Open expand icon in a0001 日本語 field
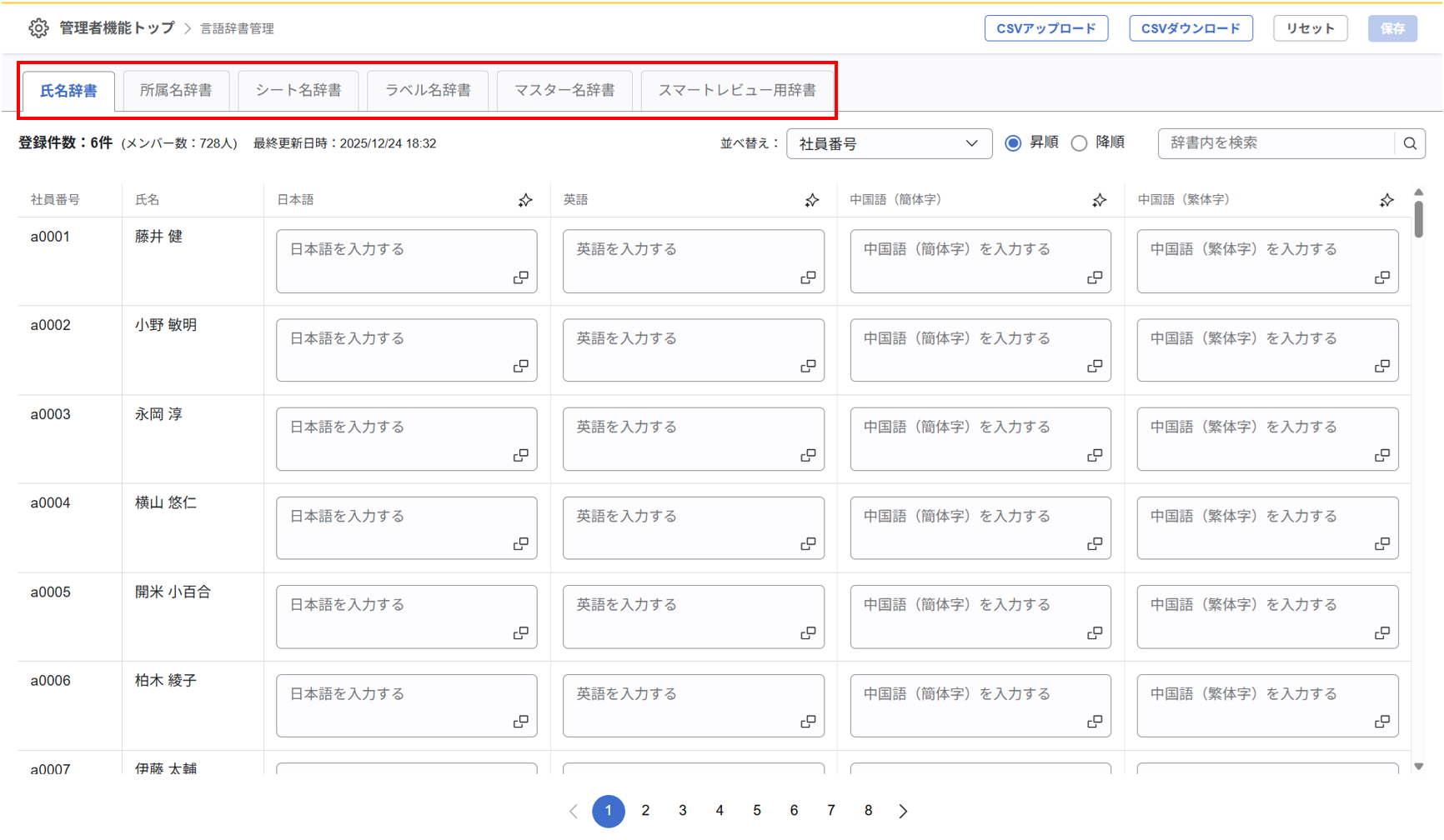The height and width of the screenshot is (840, 1444). pyautogui.click(x=521, y=277)
